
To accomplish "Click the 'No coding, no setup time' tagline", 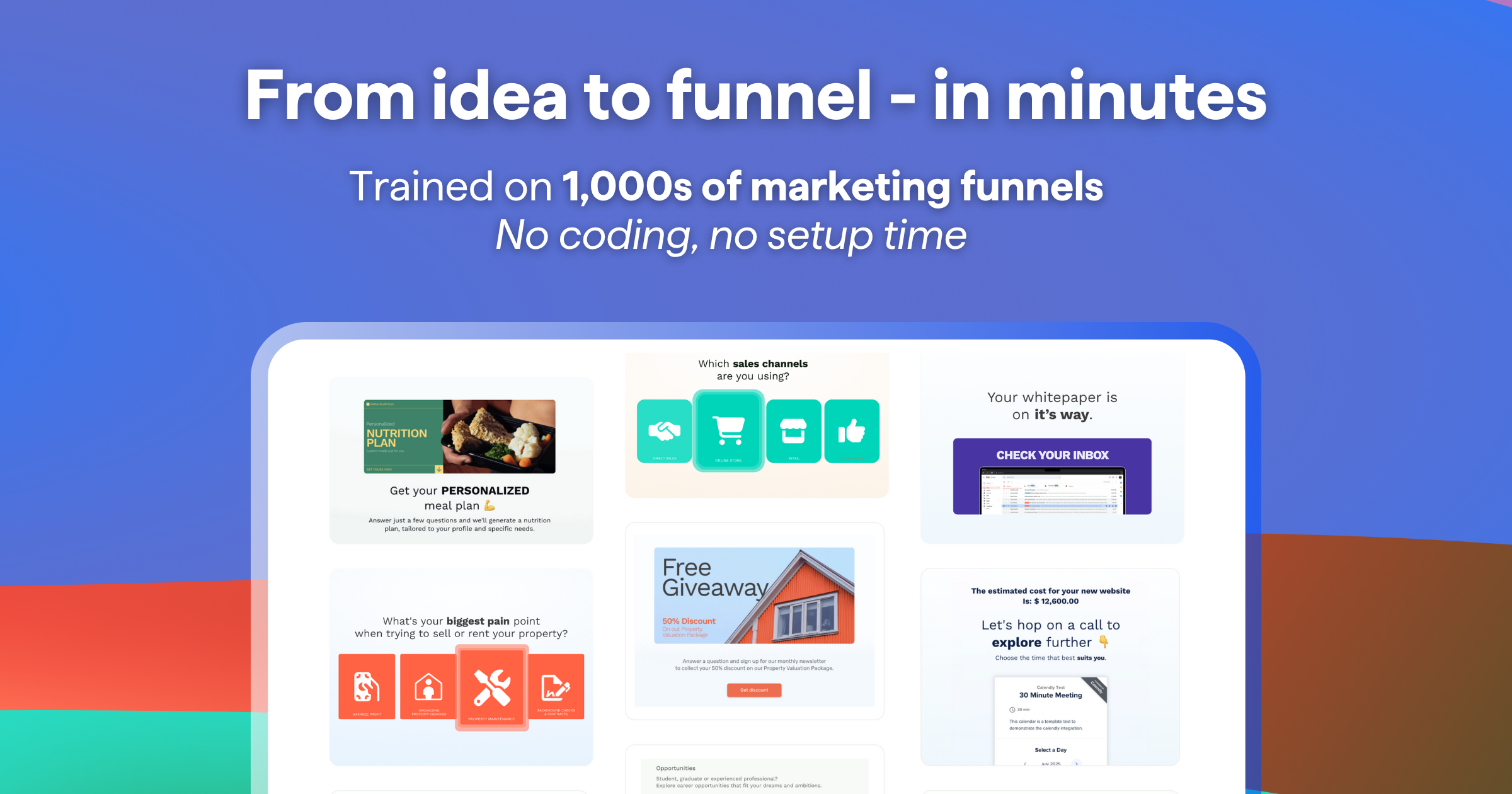I will (731, 234).
